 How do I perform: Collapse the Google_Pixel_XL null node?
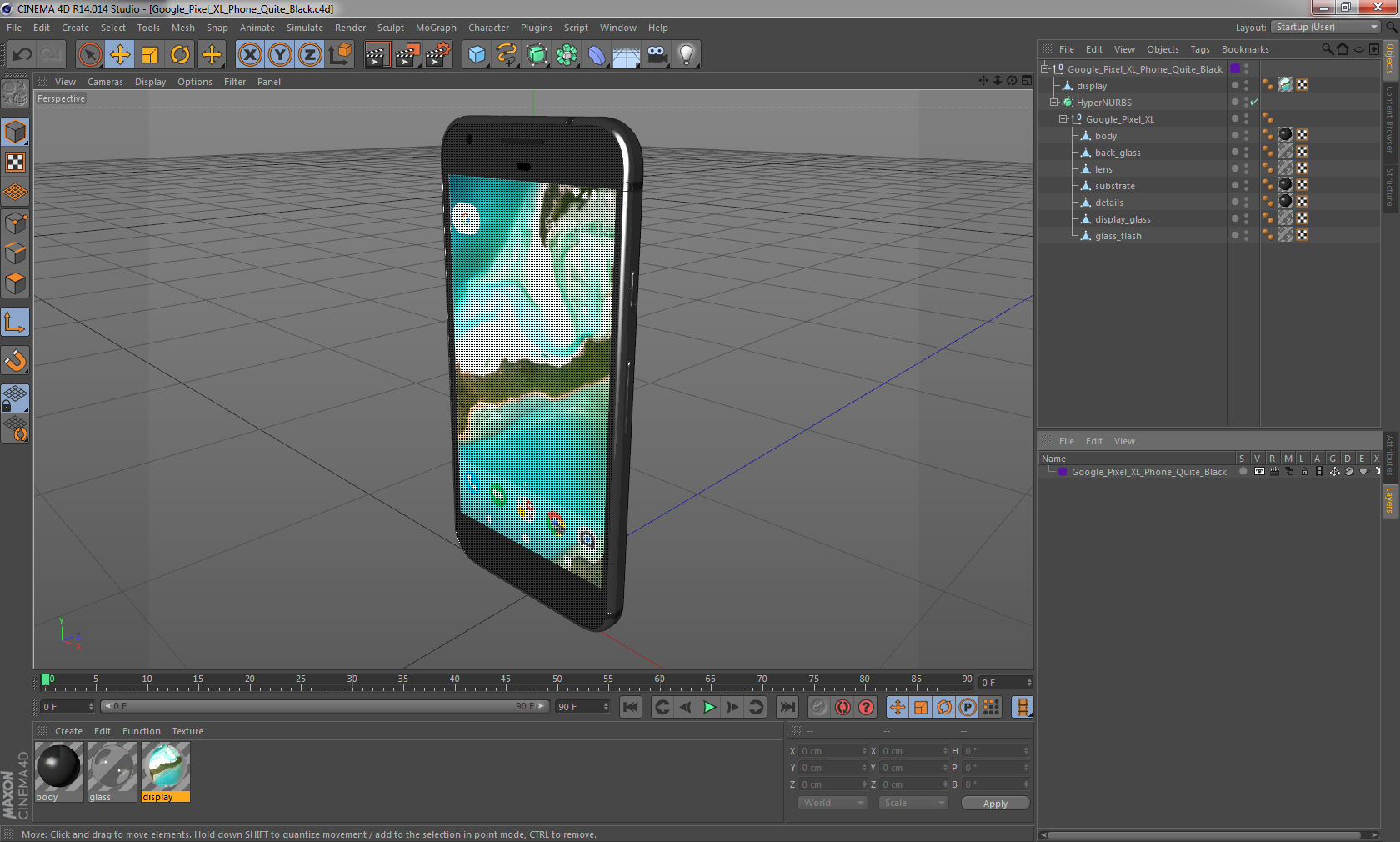(1063, 118)
